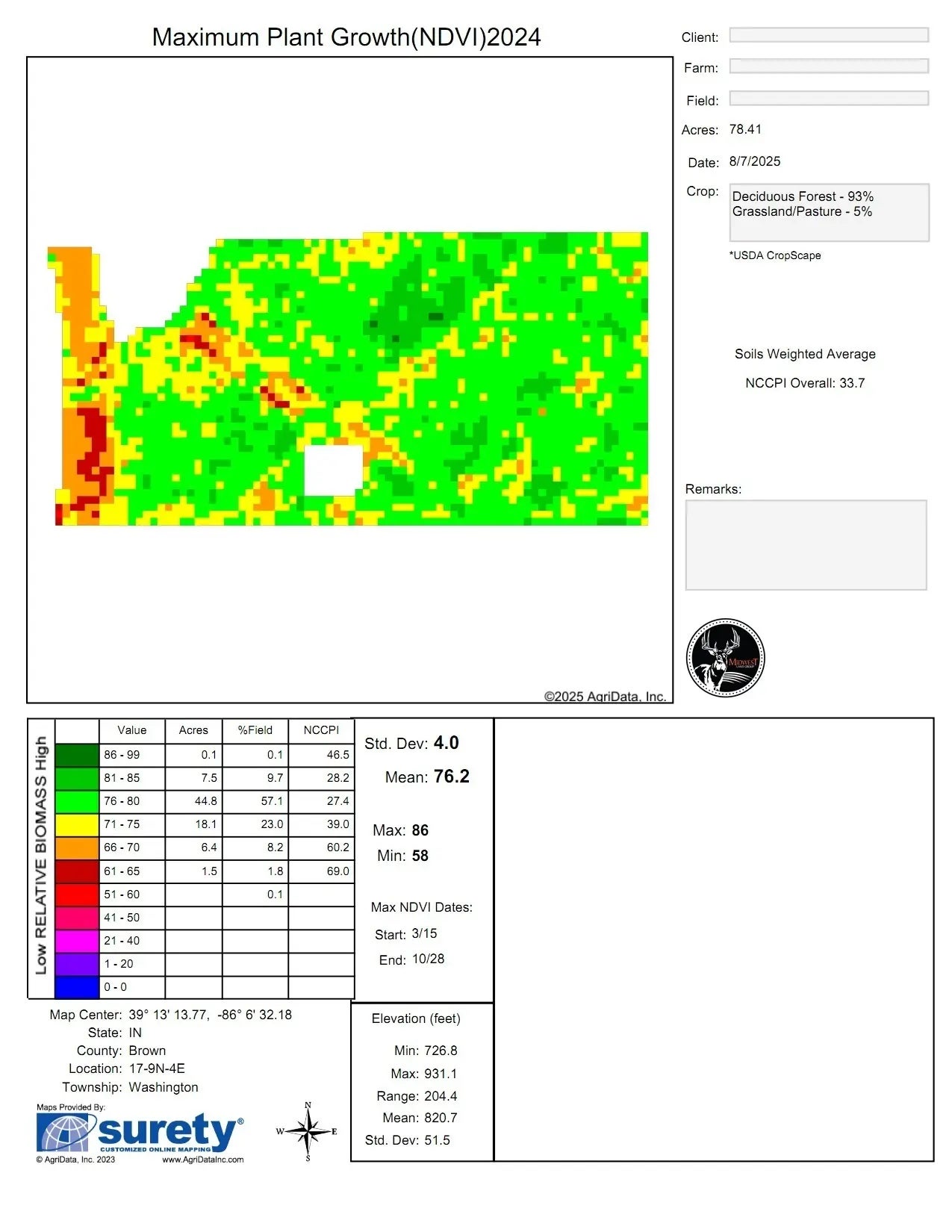Click the compass rose icon
This screenshot has width=952, height=1232.
[x=308, y=1132]
